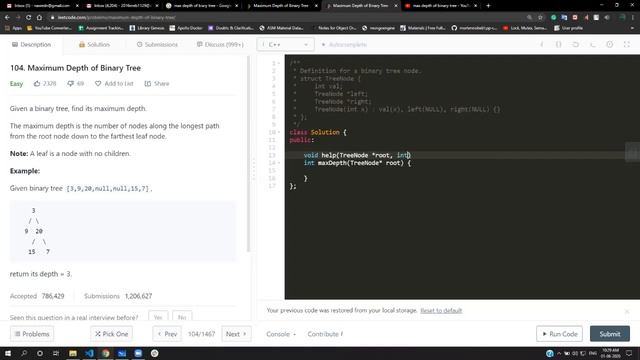Screen dimensions: 640x360
Task: Answer Yes to interview question prompt
Action: click(158, 317)
